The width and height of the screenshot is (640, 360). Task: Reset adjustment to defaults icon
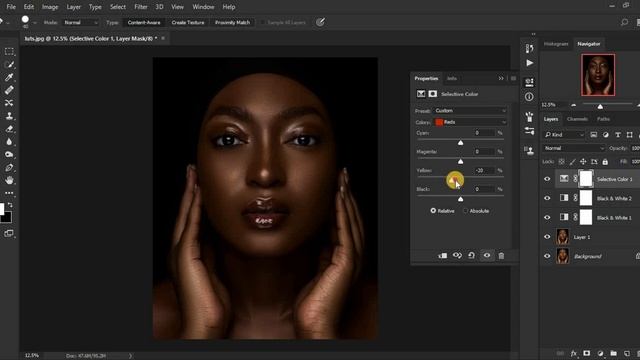click(471, 256)
